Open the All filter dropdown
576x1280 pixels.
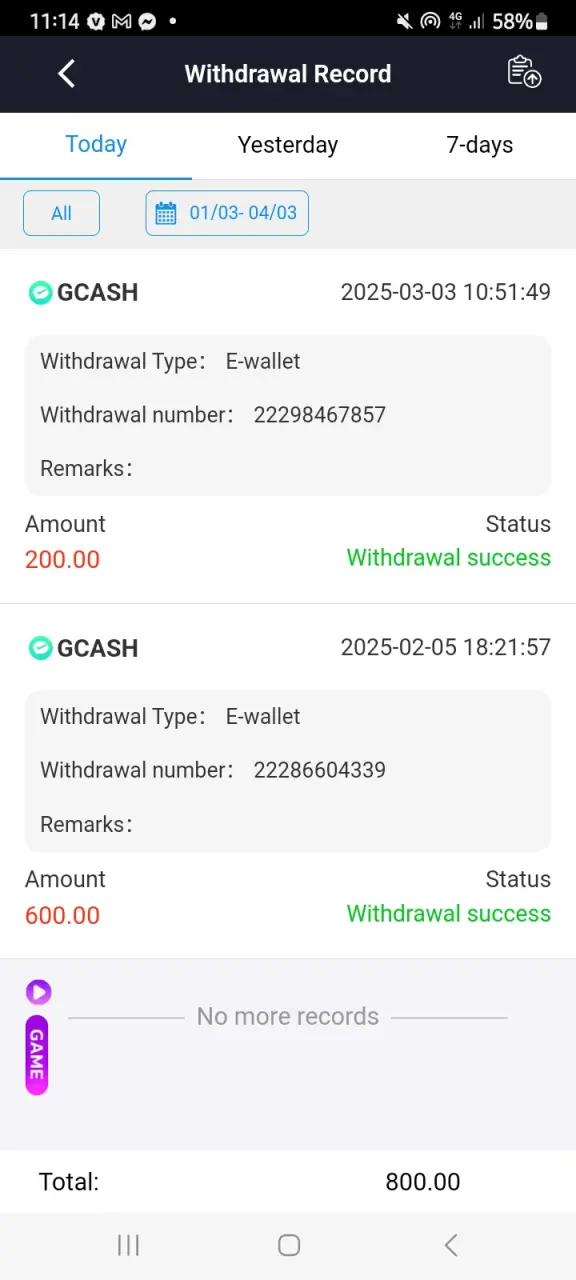(x=62, y=213)
